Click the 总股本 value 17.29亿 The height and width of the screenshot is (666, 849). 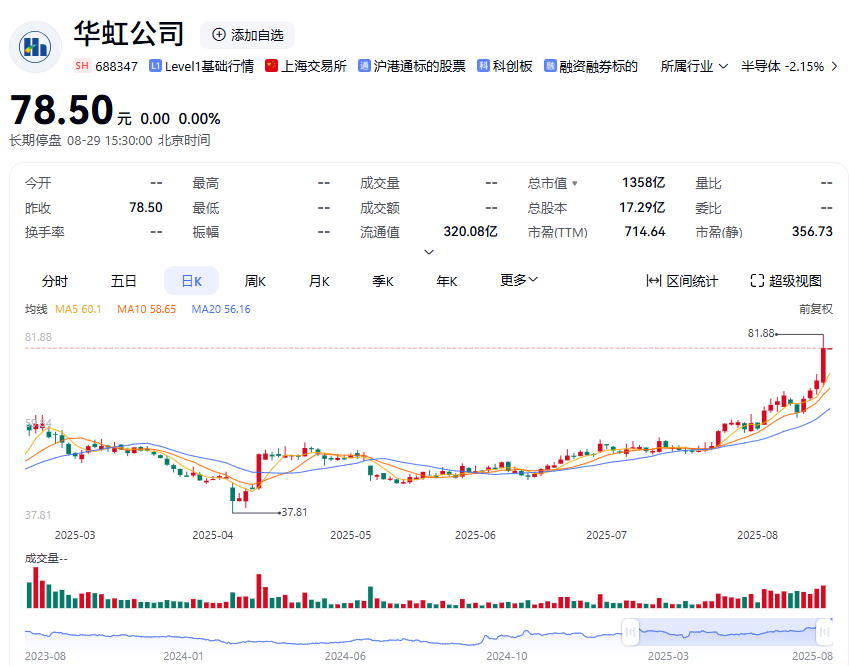coord(642,207)
